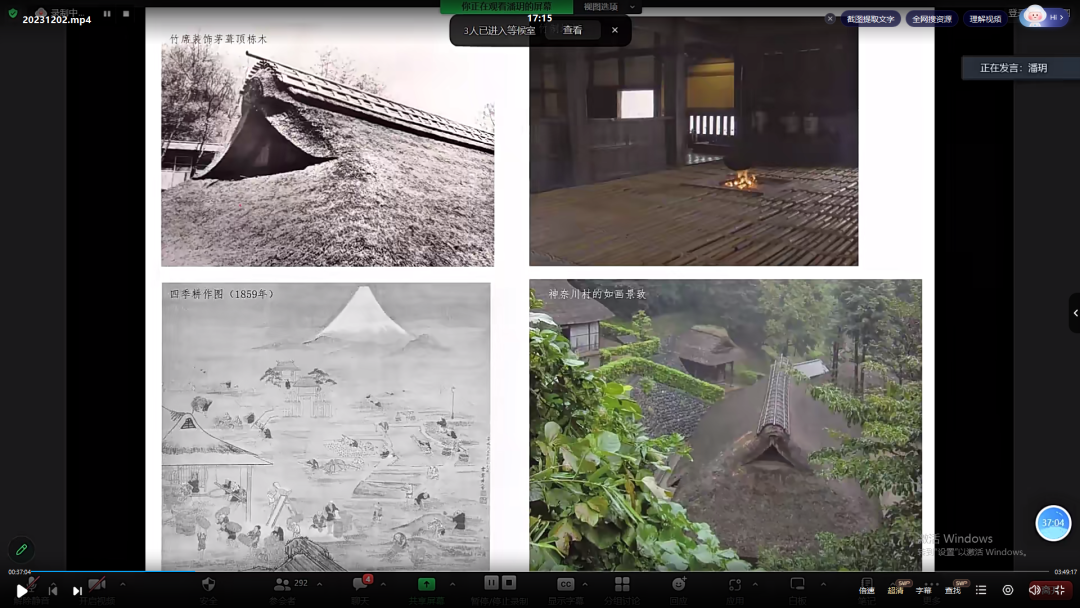
Task: Click 截图提取文字 button
Action: (x=870, y=19)
